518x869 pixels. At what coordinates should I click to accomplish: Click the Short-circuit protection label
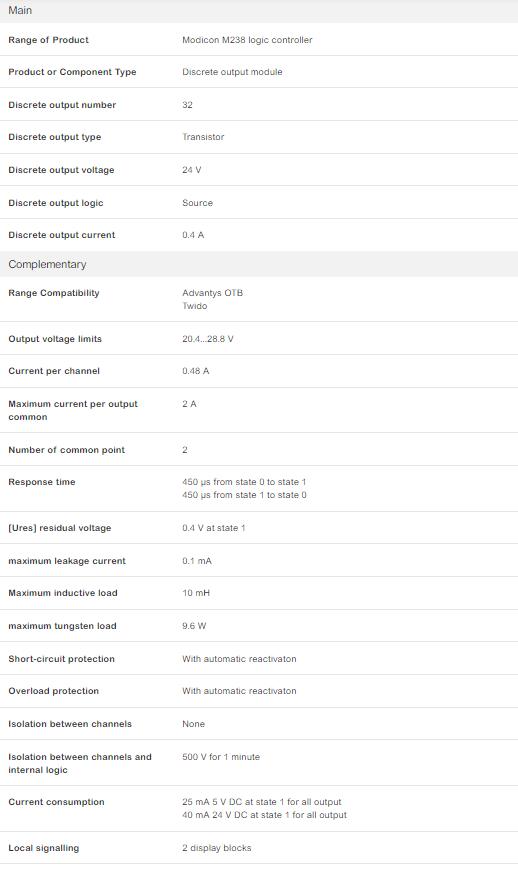pyautogui.click(x=61, y=659)
